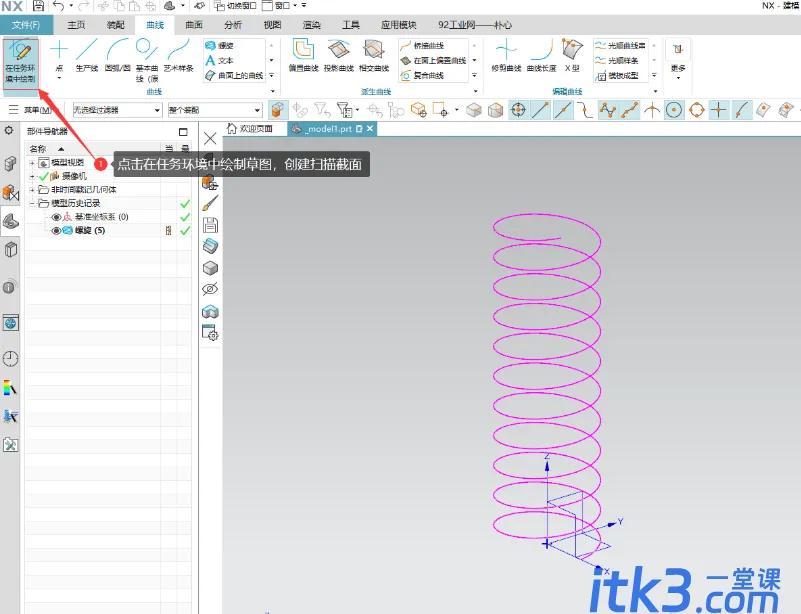Select the 螺旋 (5) tree item
This screenshot has width=801, height=614.
click(x=90, y=230)
